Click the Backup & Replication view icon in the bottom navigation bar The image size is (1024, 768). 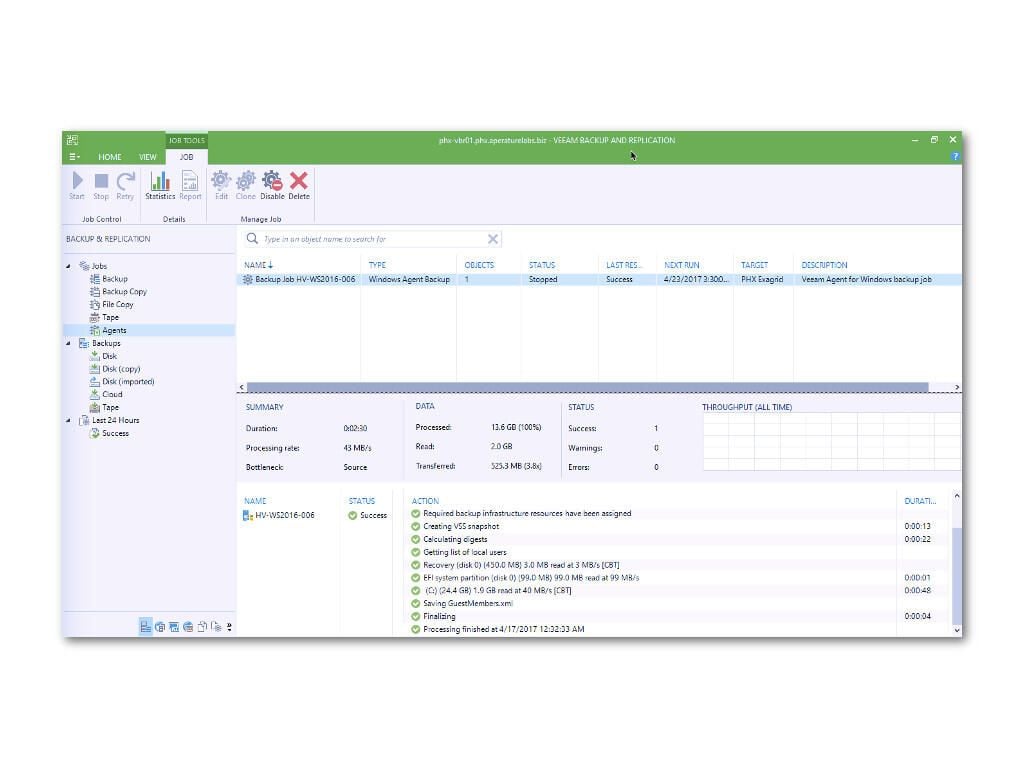tap(146, 627)
